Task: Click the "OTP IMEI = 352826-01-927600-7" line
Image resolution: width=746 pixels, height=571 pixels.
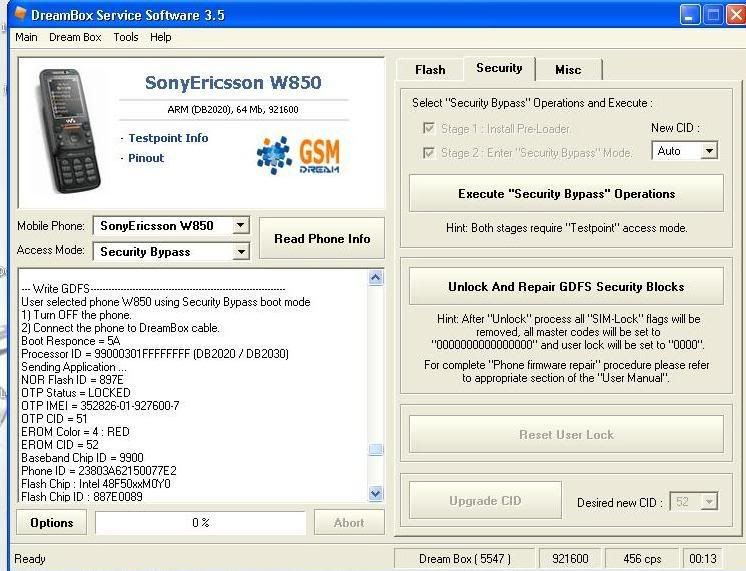Action: pyautogui.click(x=100, y=405)
